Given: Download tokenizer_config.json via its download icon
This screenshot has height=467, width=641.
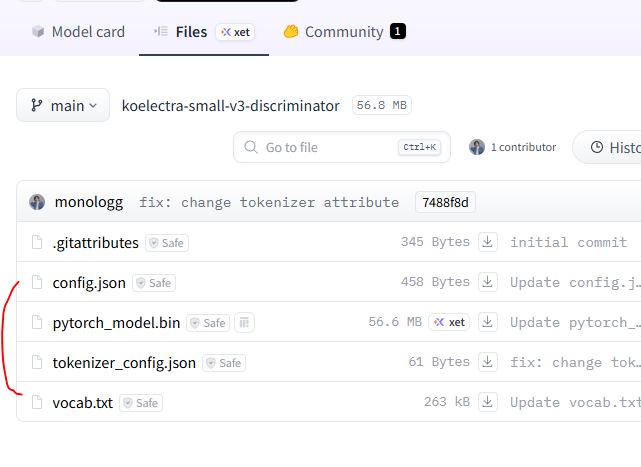Looking at the screenshot, I should [488, 362].
